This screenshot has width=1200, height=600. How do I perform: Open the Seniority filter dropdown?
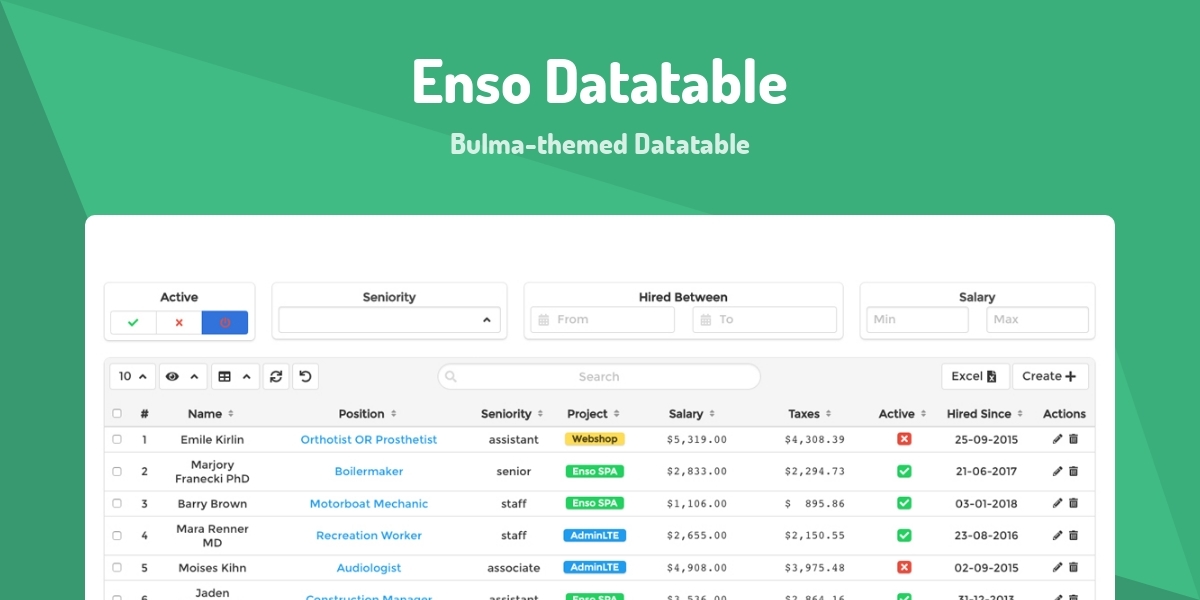(389, 320)
